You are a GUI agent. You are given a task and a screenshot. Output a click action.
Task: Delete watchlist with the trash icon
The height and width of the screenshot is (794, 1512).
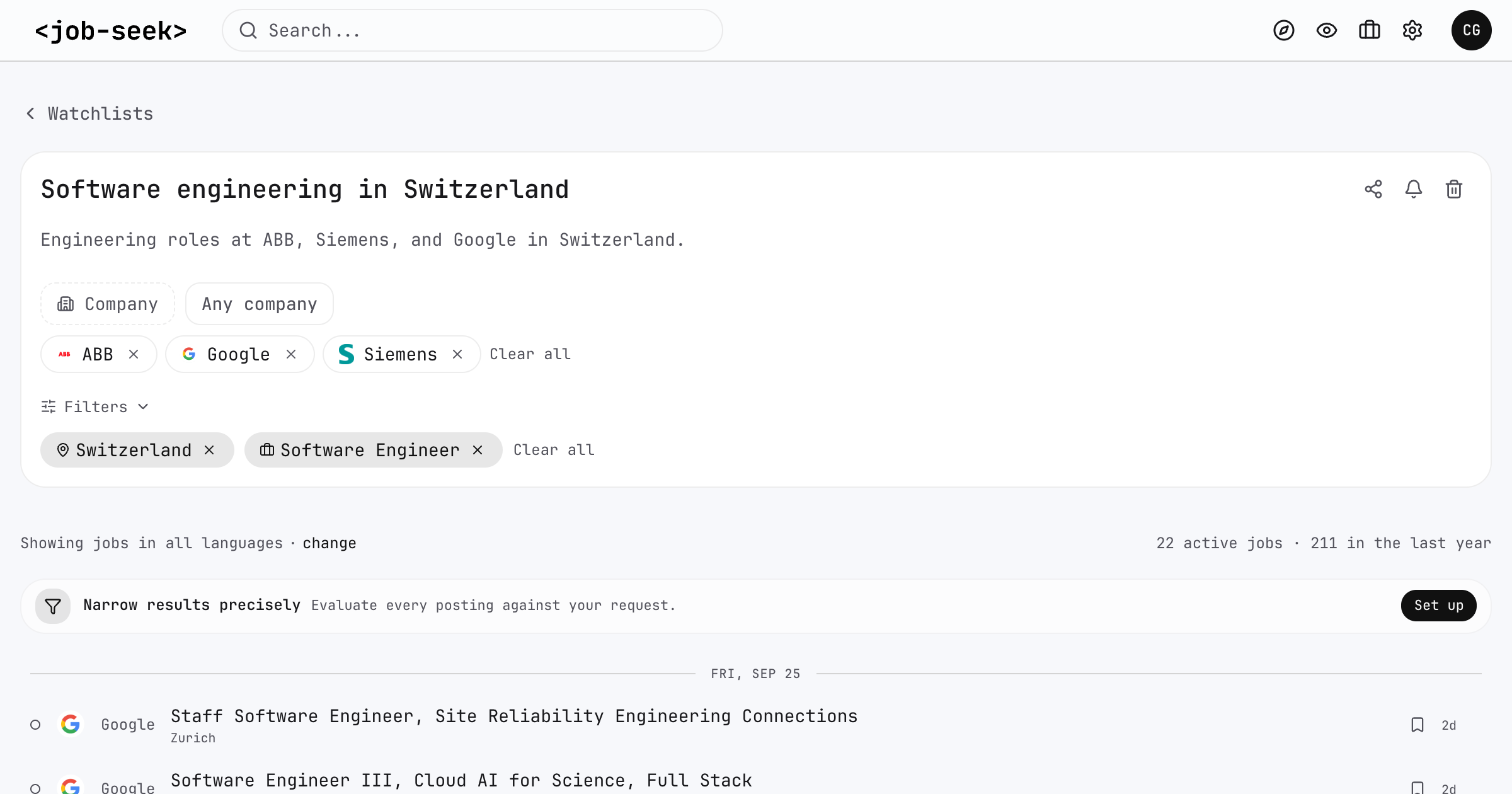1454,189
